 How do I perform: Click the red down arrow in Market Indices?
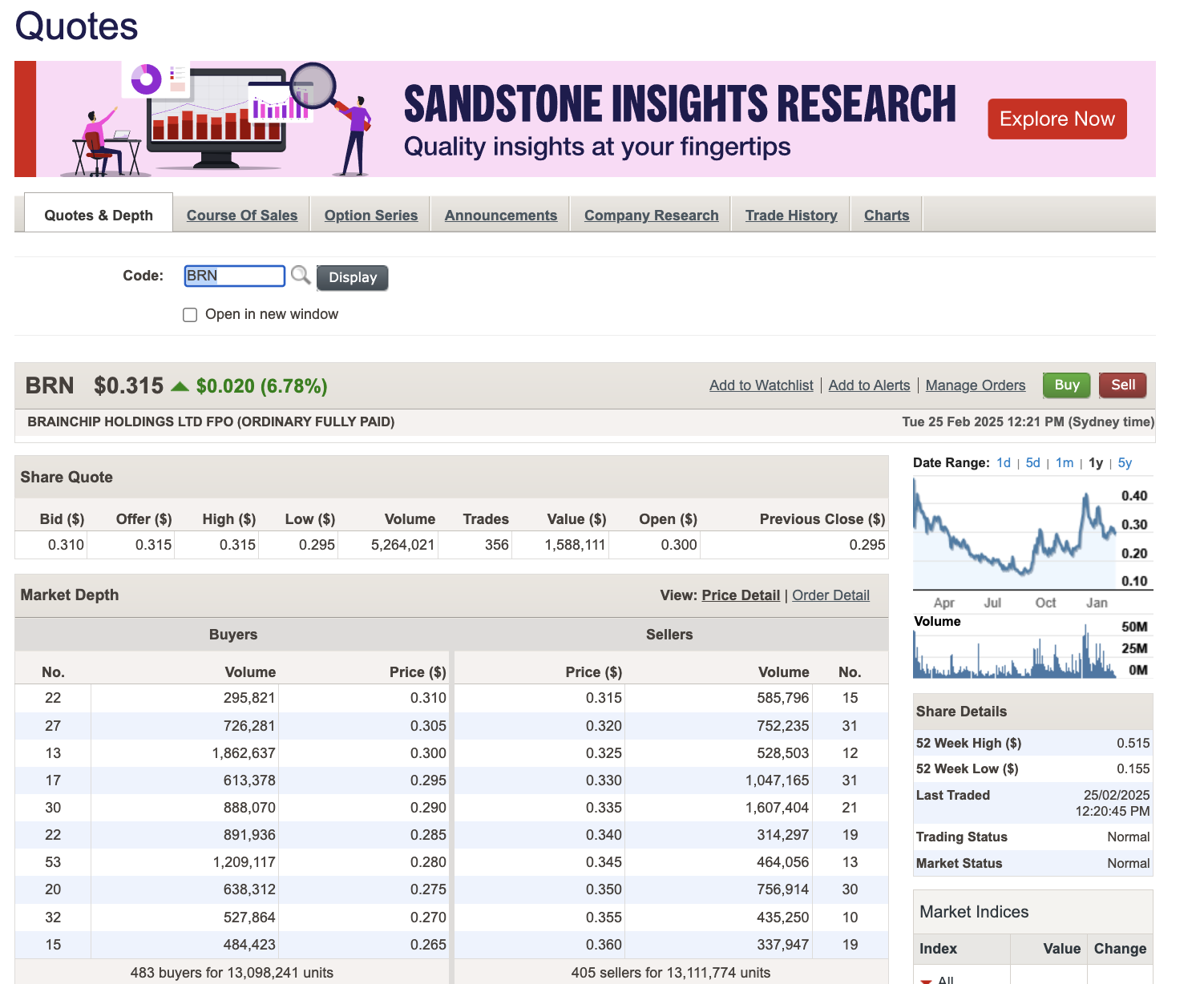tap(926, 980)
